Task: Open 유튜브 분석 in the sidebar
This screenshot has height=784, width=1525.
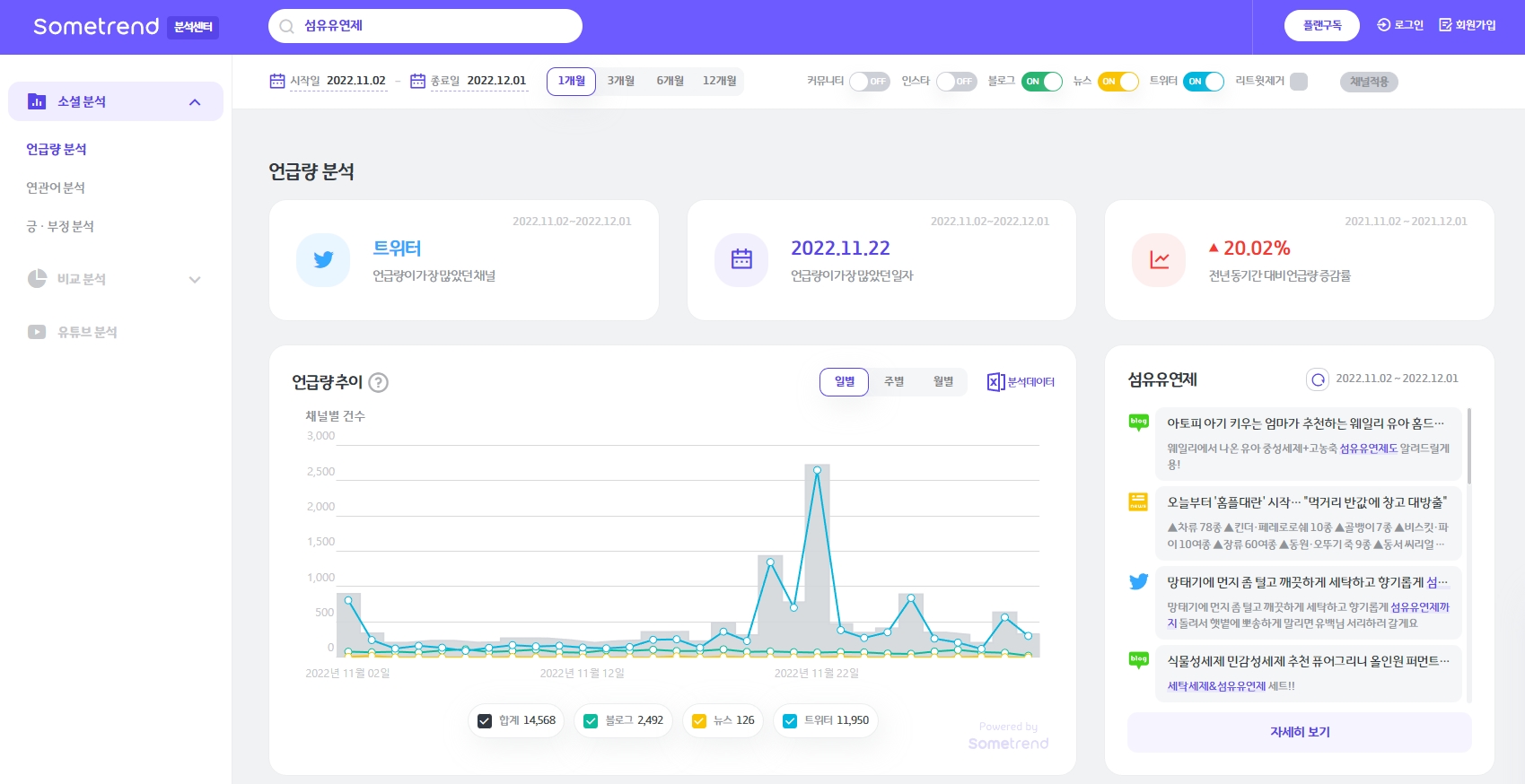Action: point(87,332)
